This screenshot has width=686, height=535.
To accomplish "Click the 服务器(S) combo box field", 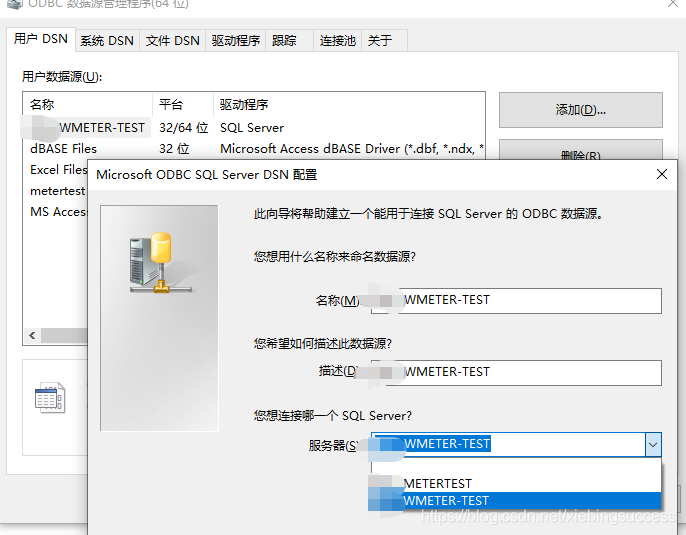I will (x=508, y=444).
